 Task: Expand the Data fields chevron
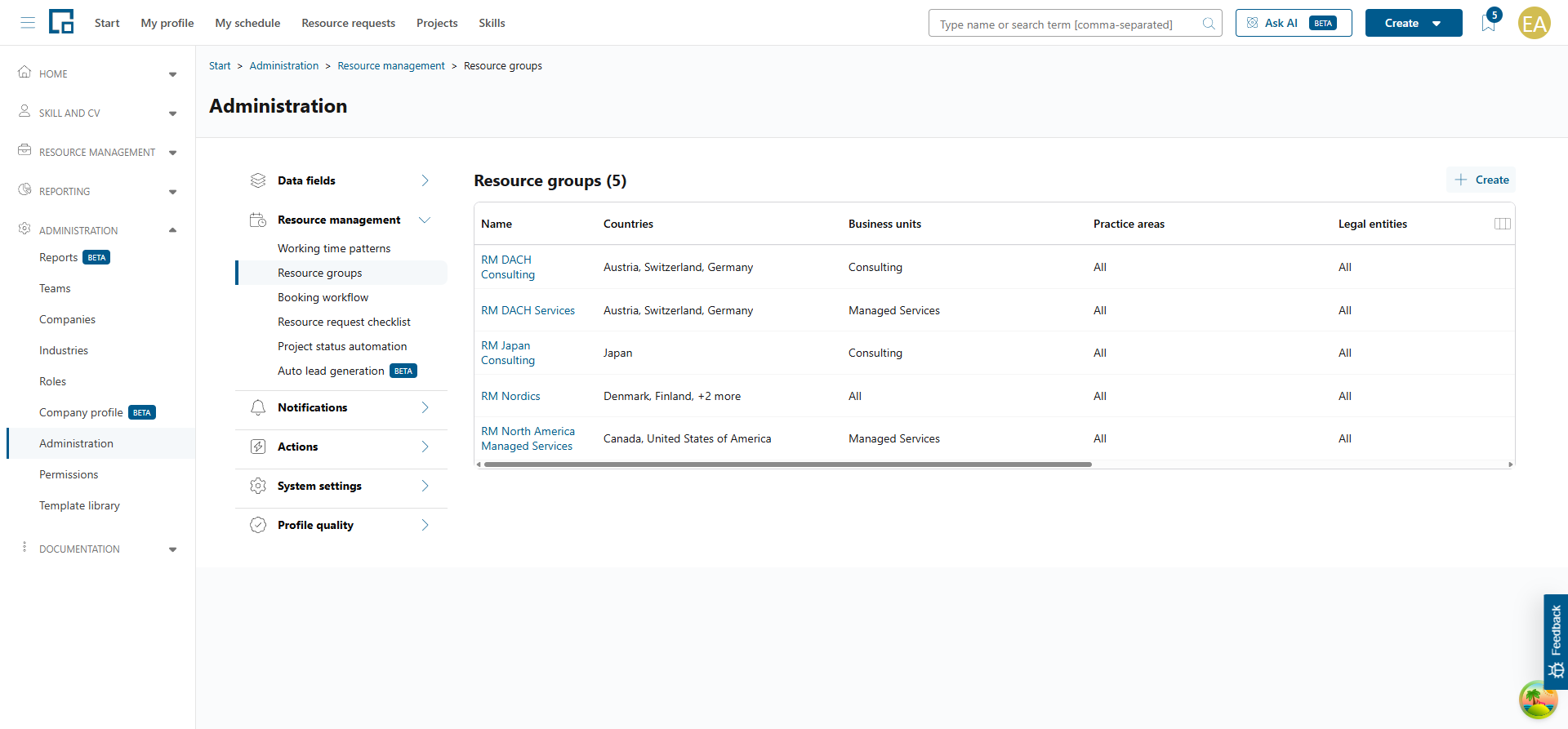coord(425,180)
